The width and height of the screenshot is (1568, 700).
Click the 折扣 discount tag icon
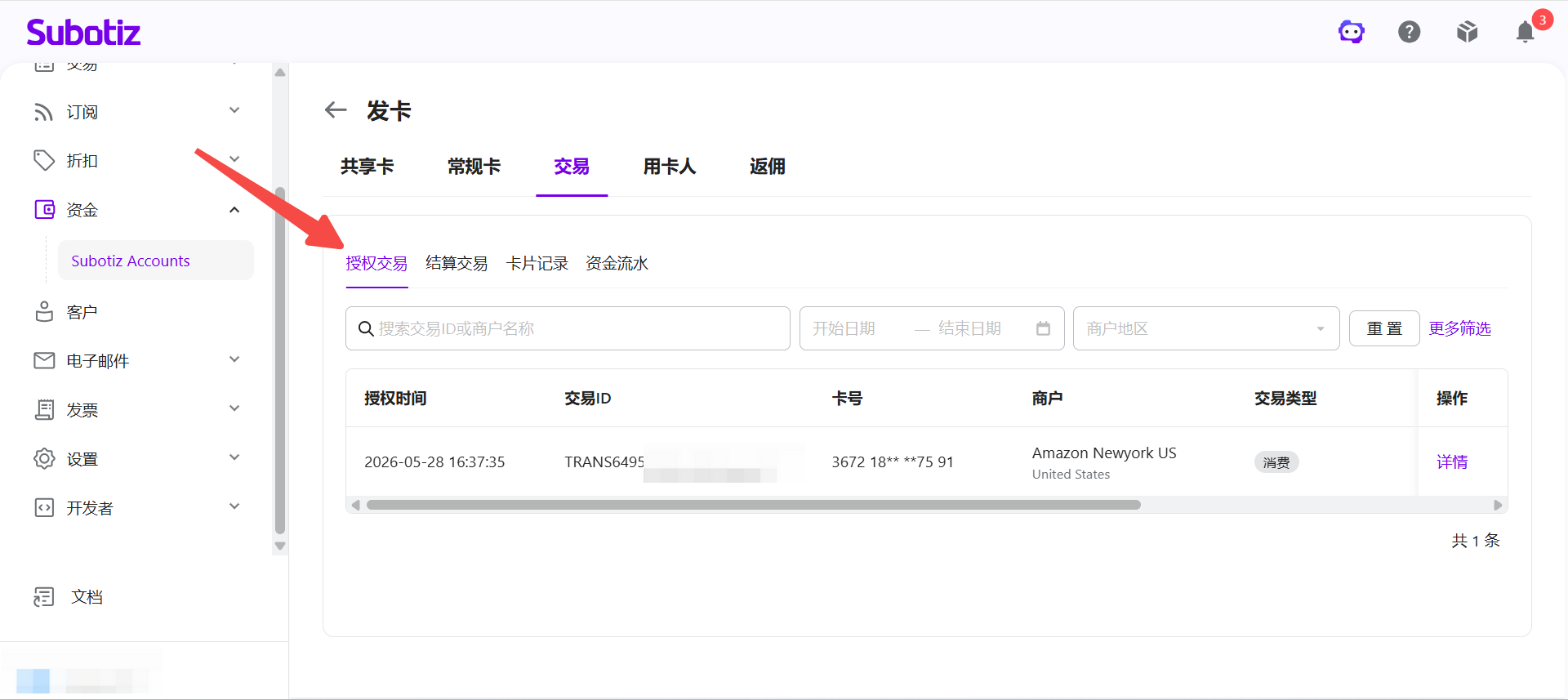pyautogui.click(x=44, y=161)
